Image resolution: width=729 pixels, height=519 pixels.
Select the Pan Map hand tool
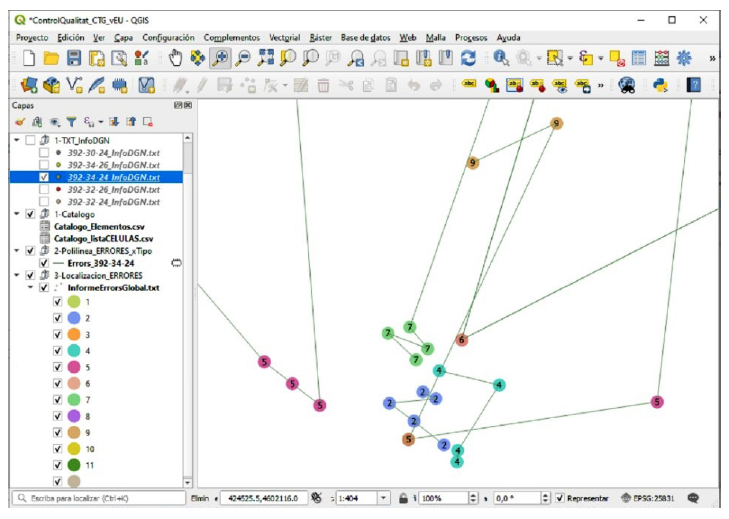tap(174, 59)
